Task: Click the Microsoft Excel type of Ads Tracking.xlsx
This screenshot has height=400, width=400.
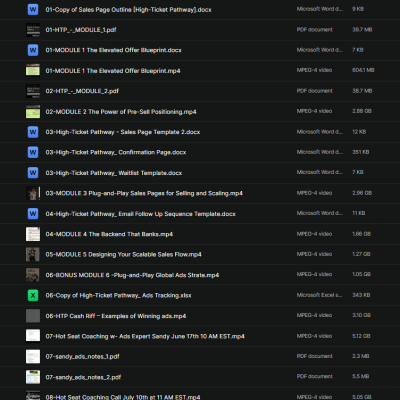Action: click(319, 295)
